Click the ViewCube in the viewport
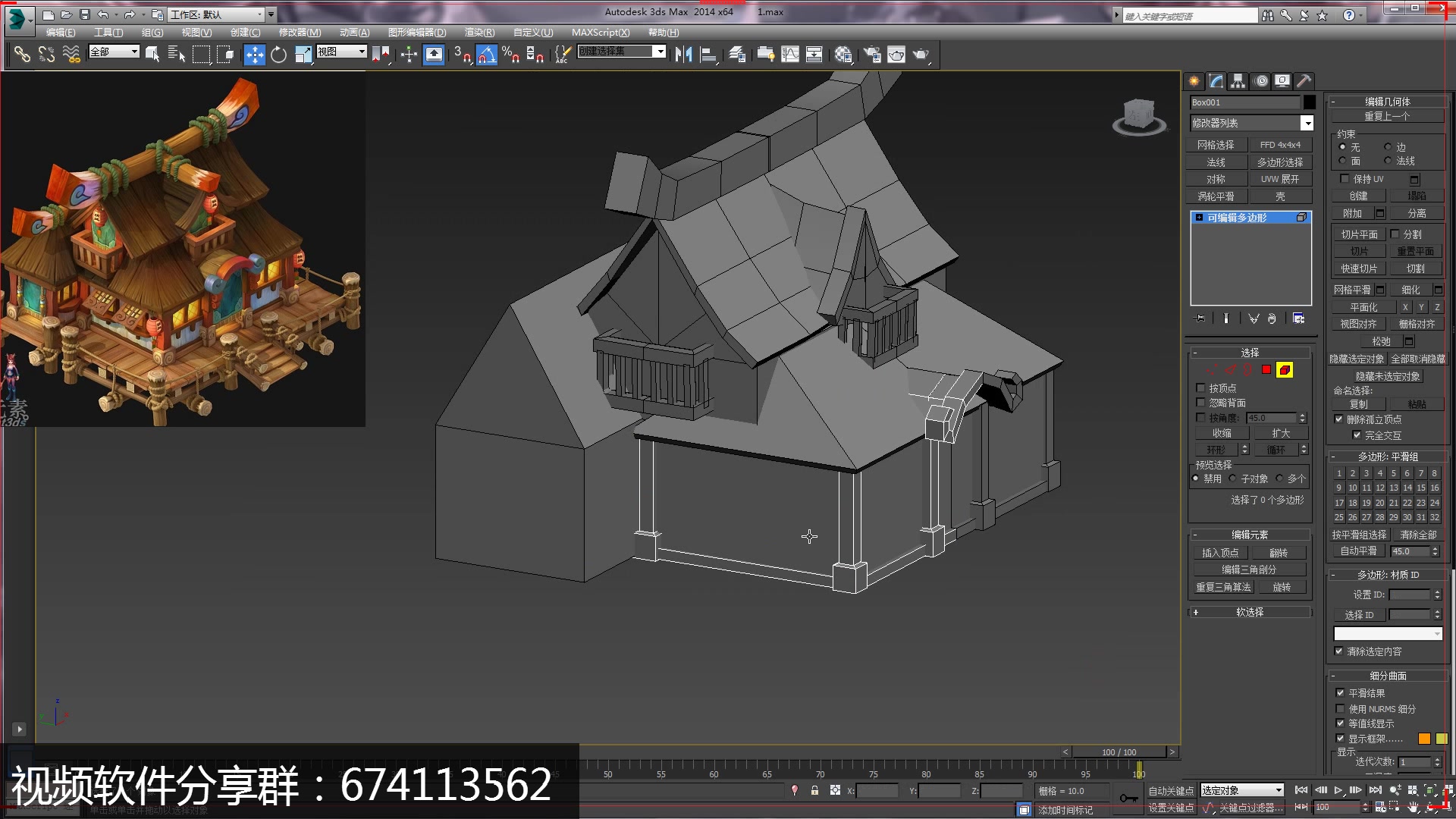This screenshot has width=1456, height=819. click(1139, 116)
